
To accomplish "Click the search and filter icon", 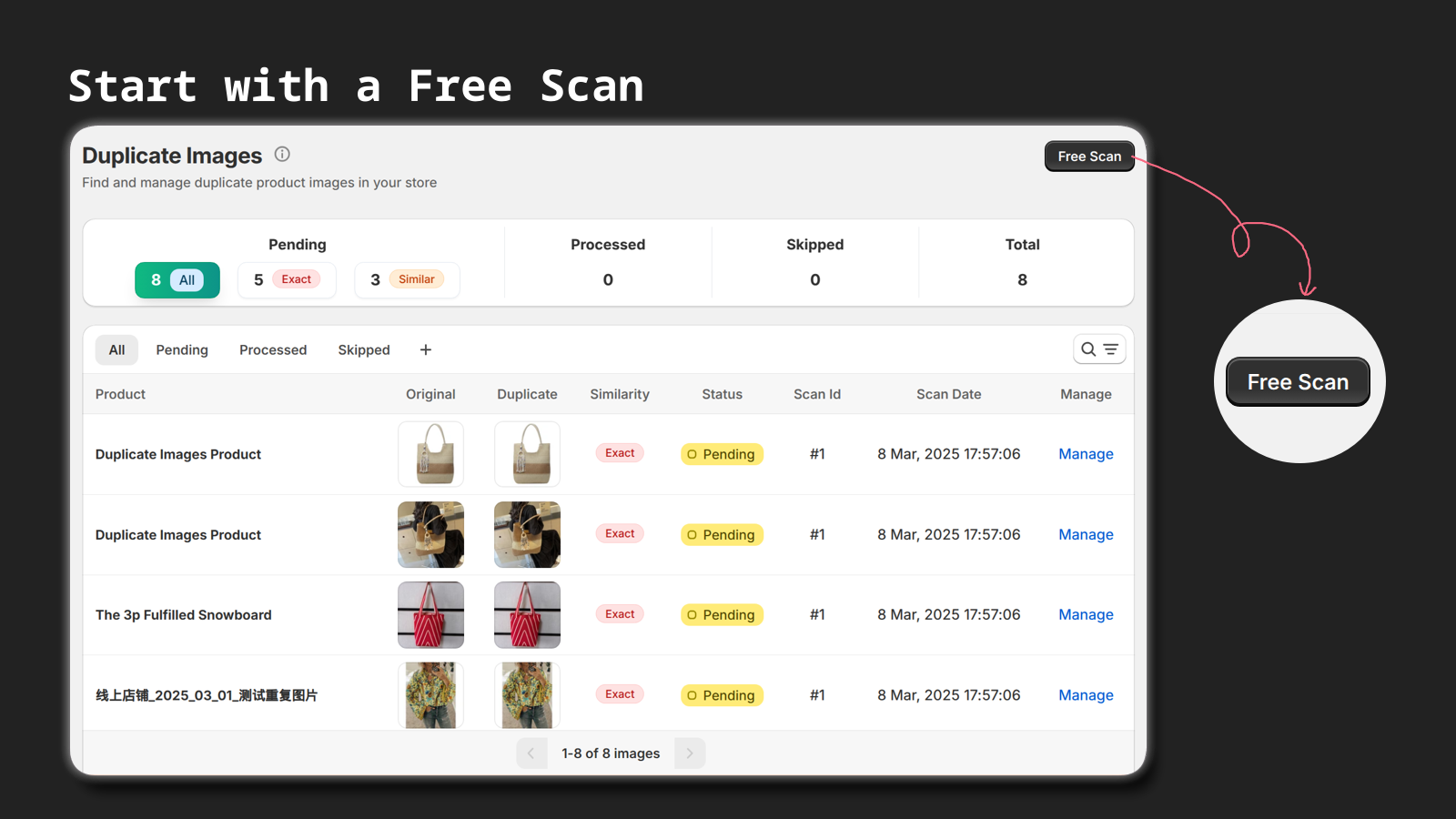I will point(1099,349).
